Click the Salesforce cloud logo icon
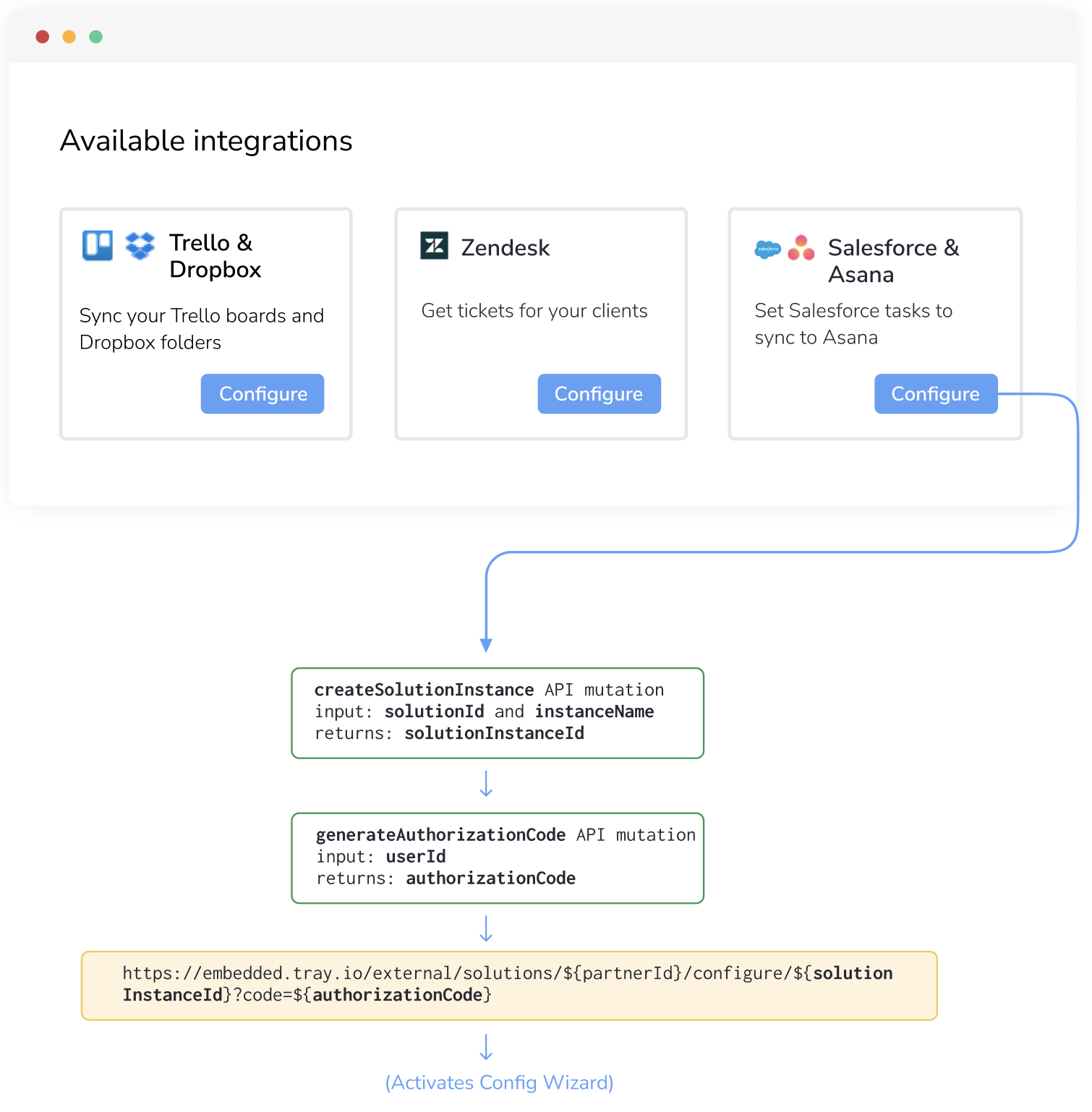1092x1112 pixels. [767, 249]
